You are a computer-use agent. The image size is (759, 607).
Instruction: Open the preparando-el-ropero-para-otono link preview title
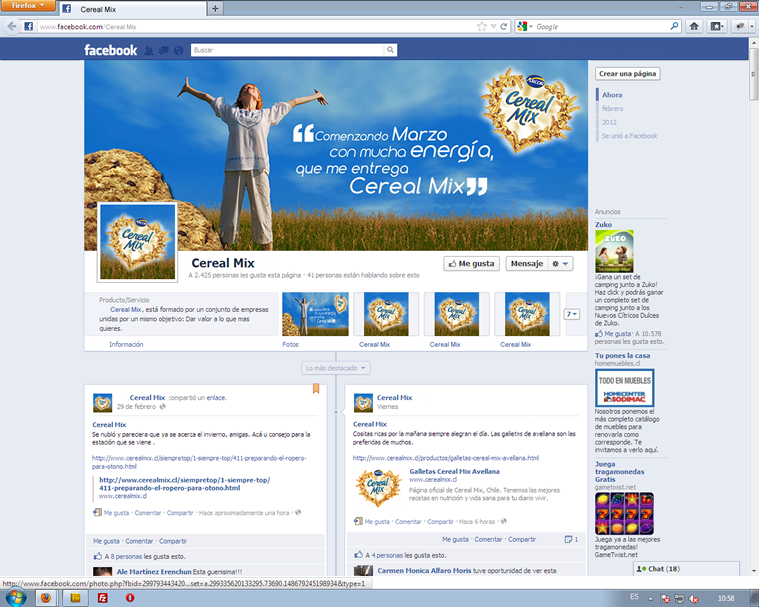click(x=184, y=484)
